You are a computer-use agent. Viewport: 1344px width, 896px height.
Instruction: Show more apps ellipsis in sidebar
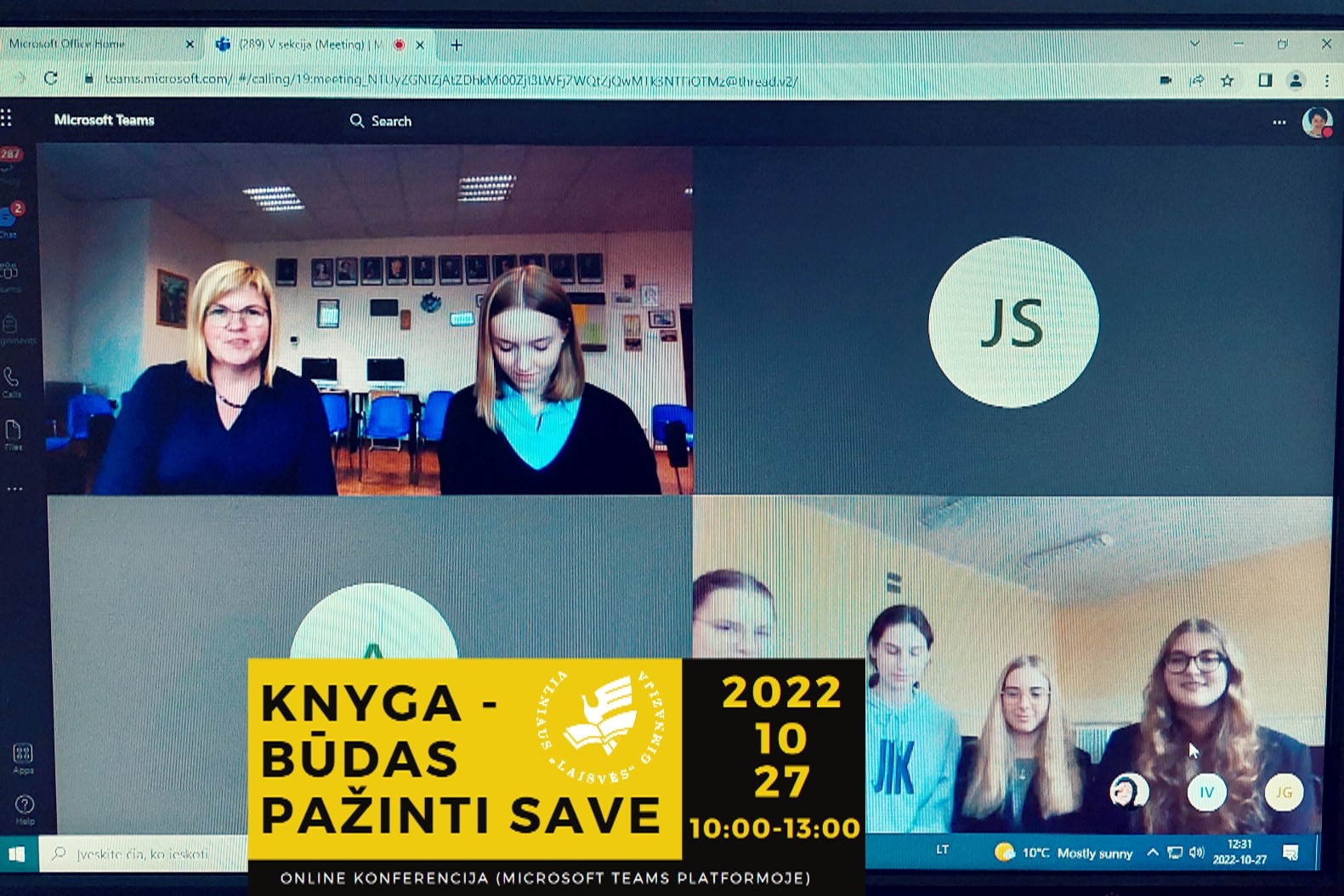14,489
